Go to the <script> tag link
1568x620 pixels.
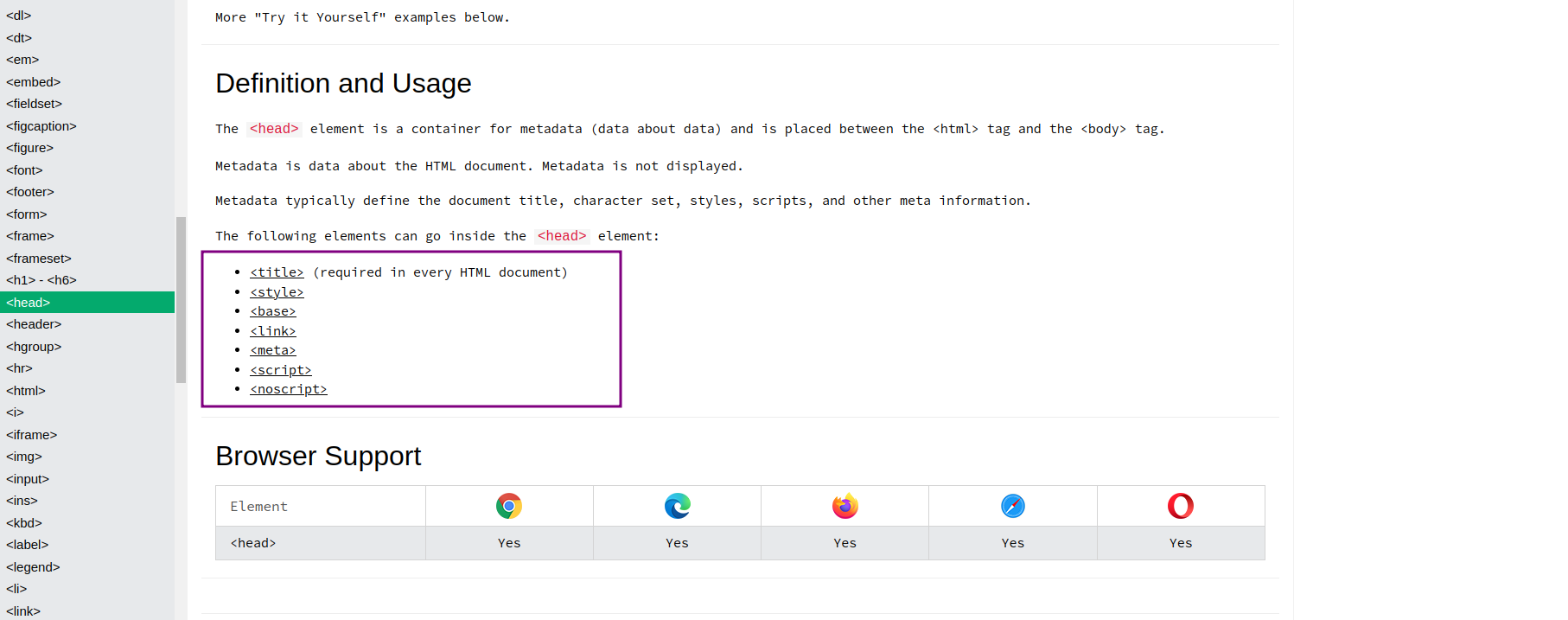coord(281,370)
